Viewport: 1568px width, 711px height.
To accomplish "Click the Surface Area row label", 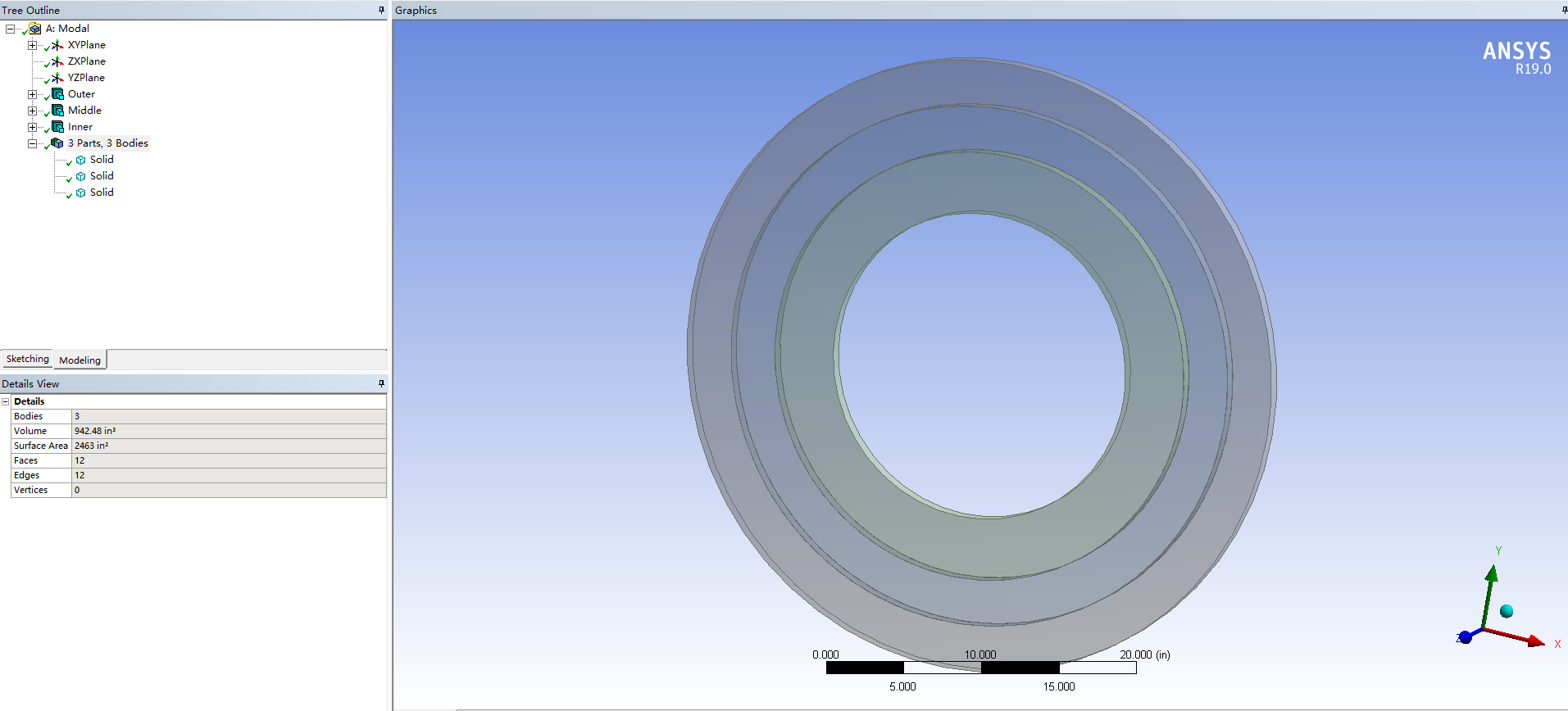I will [41, 446].
